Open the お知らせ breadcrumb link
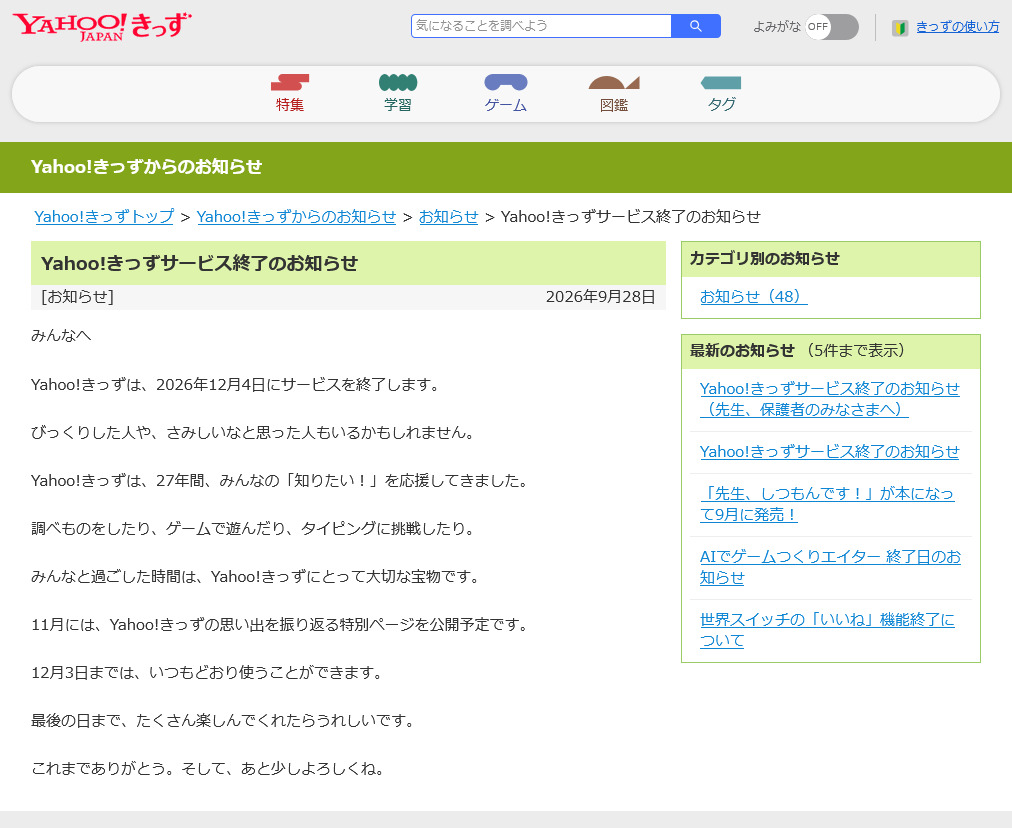Viewport: 1012px width, 828px height. 449,217
